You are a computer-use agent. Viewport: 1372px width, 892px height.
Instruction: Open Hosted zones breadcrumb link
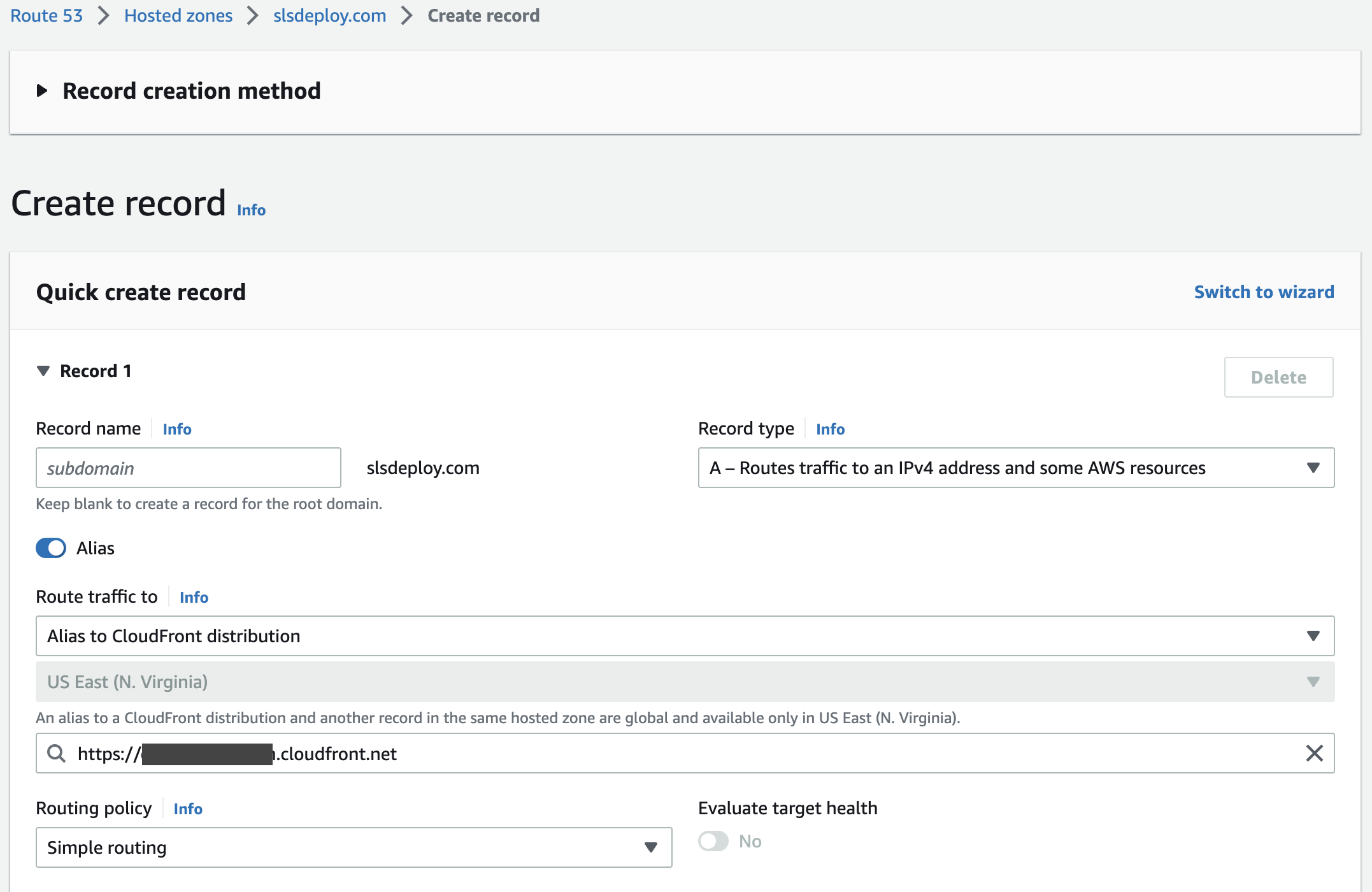tap(178, 15)
